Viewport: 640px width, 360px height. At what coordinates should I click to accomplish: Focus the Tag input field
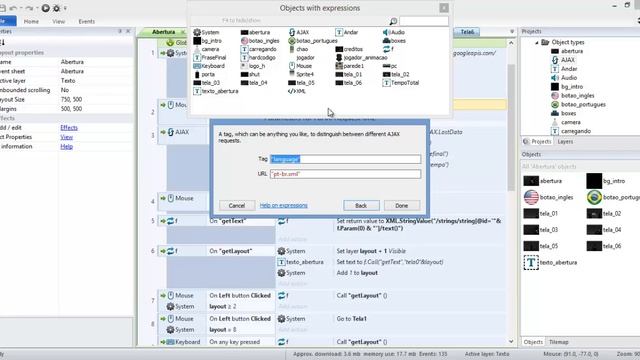(345, 159)
